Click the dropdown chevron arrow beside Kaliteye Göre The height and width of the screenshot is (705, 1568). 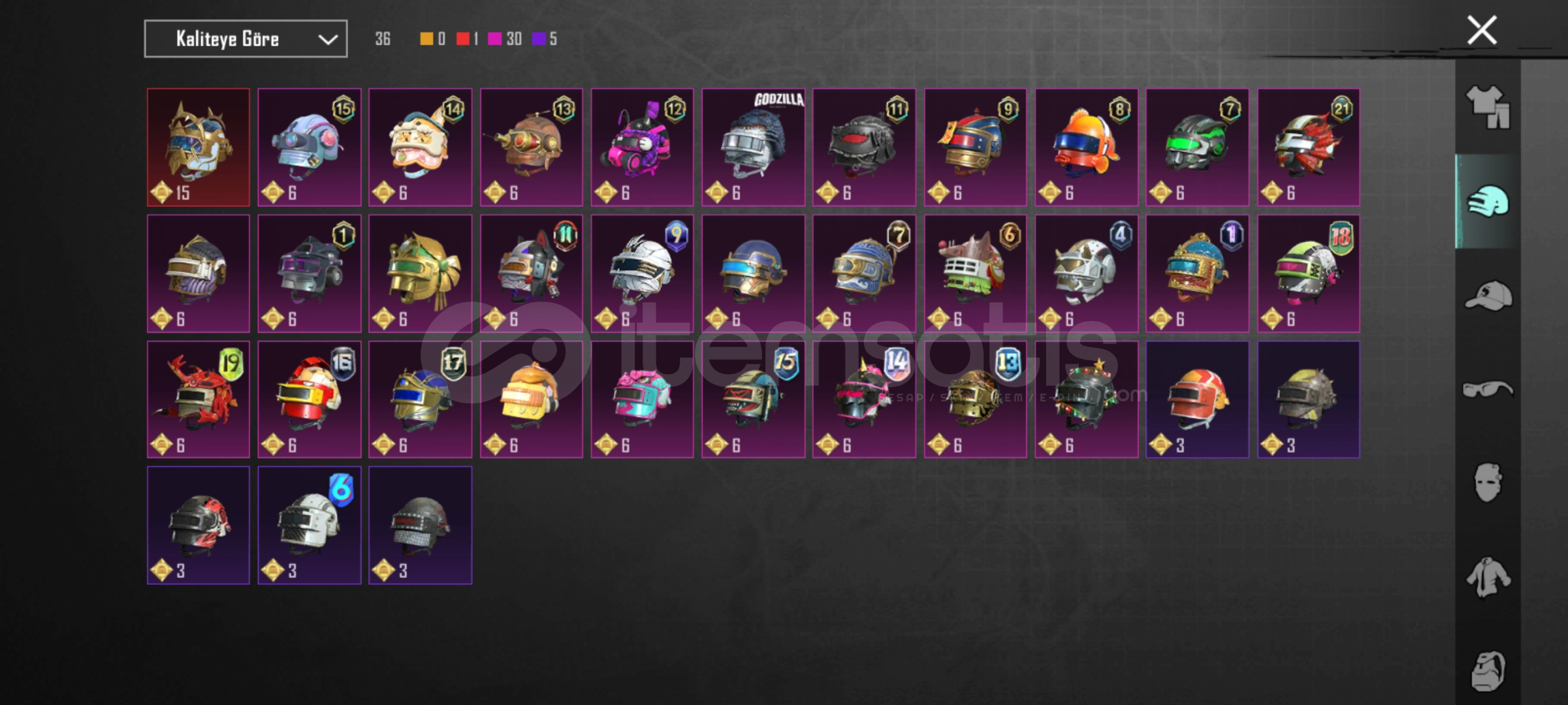coord(327,40)
